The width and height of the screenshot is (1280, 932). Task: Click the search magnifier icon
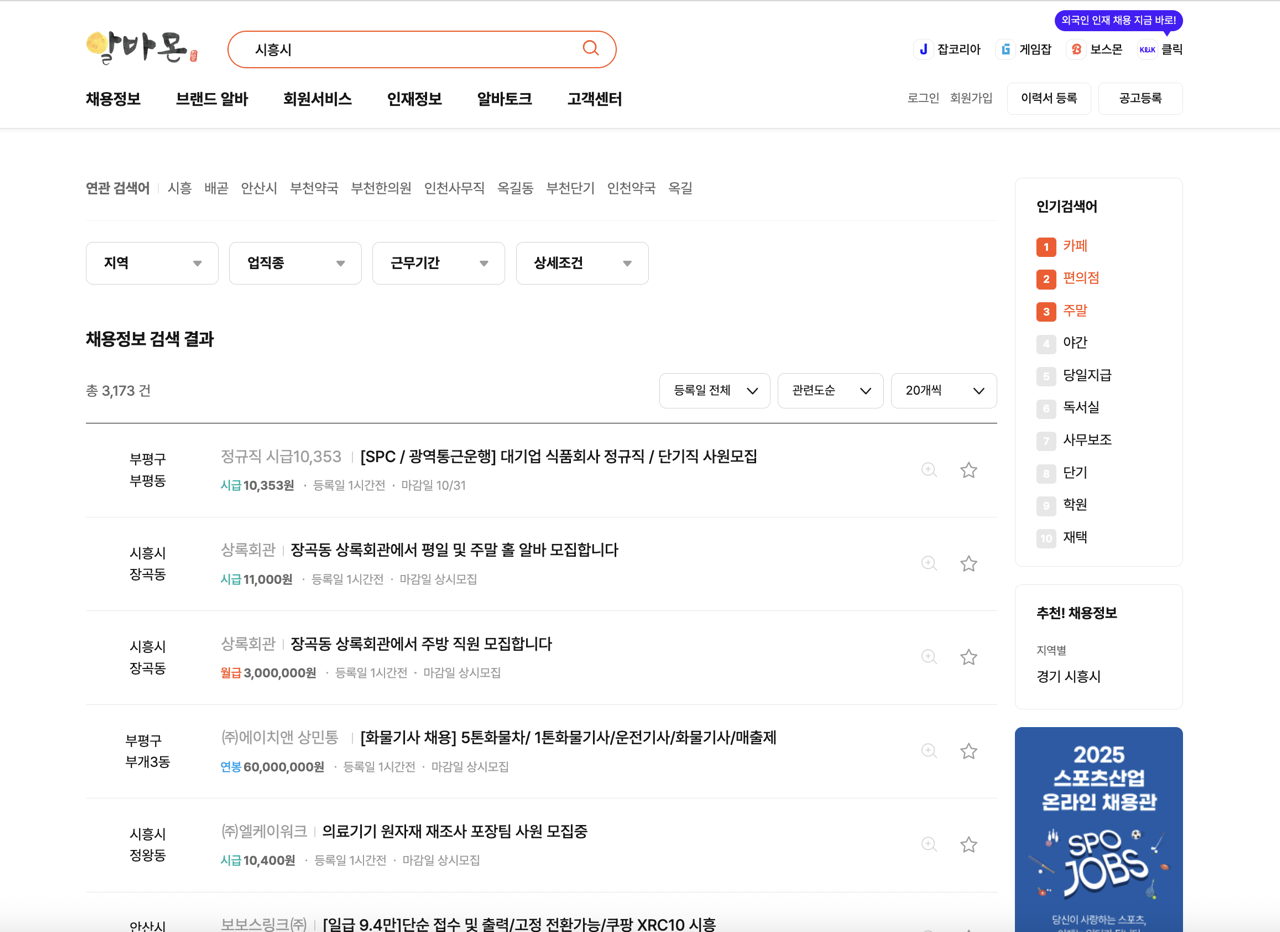pos(590,48)
